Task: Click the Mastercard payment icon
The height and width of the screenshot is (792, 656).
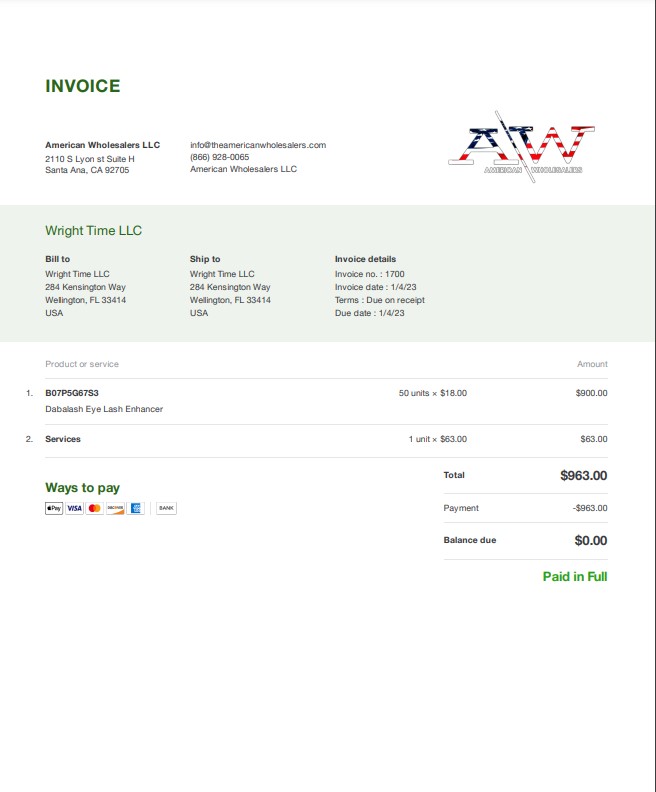Action: point(94,508)
